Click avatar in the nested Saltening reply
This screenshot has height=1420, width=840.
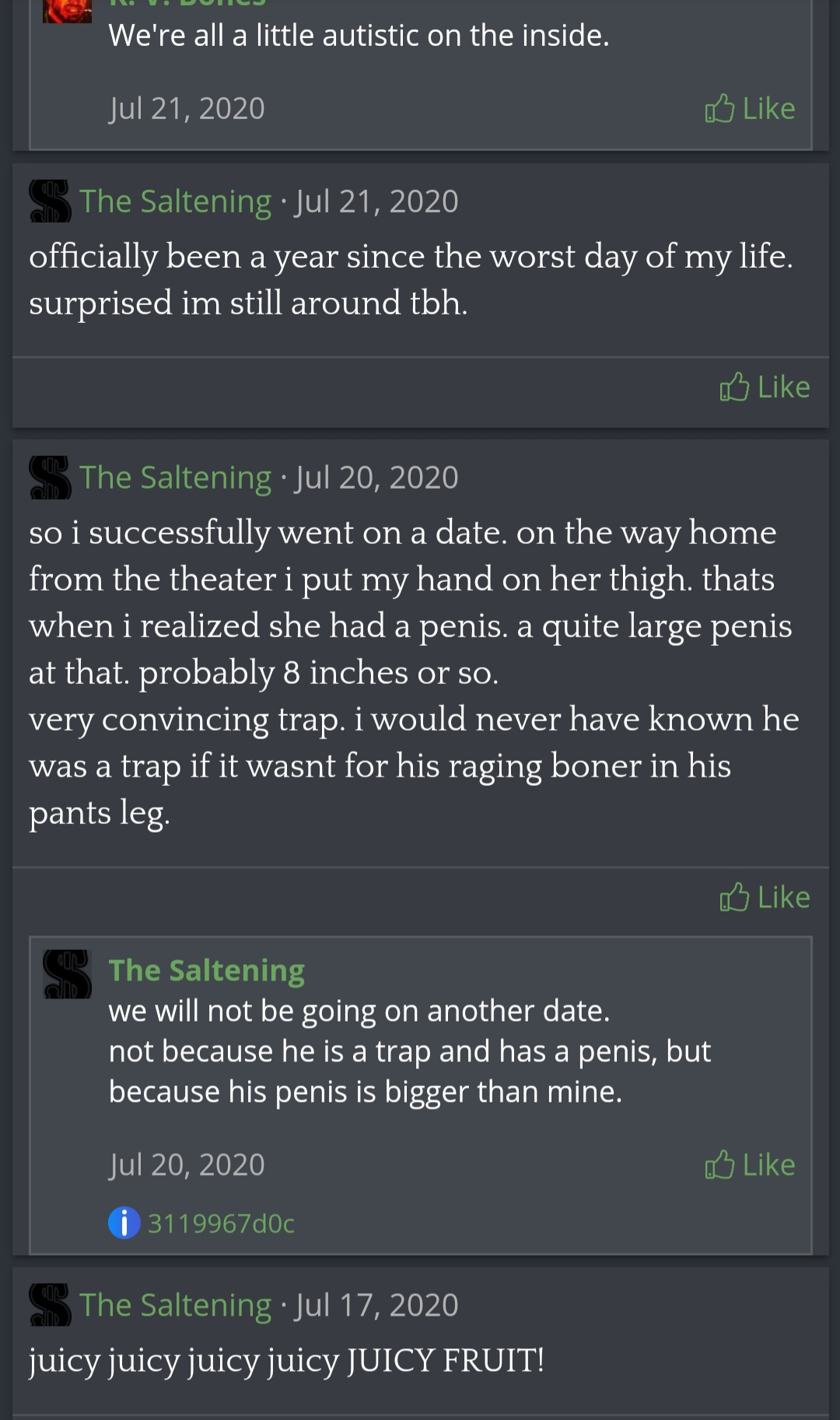67,973
